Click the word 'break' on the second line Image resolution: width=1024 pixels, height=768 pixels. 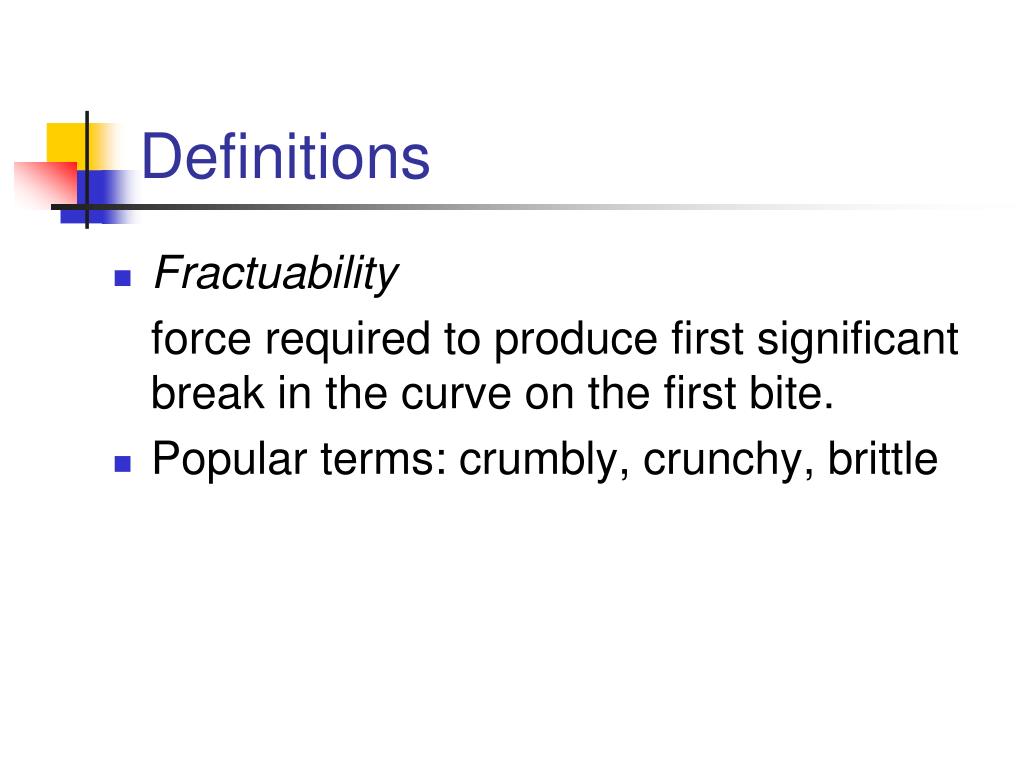point(208,394)
